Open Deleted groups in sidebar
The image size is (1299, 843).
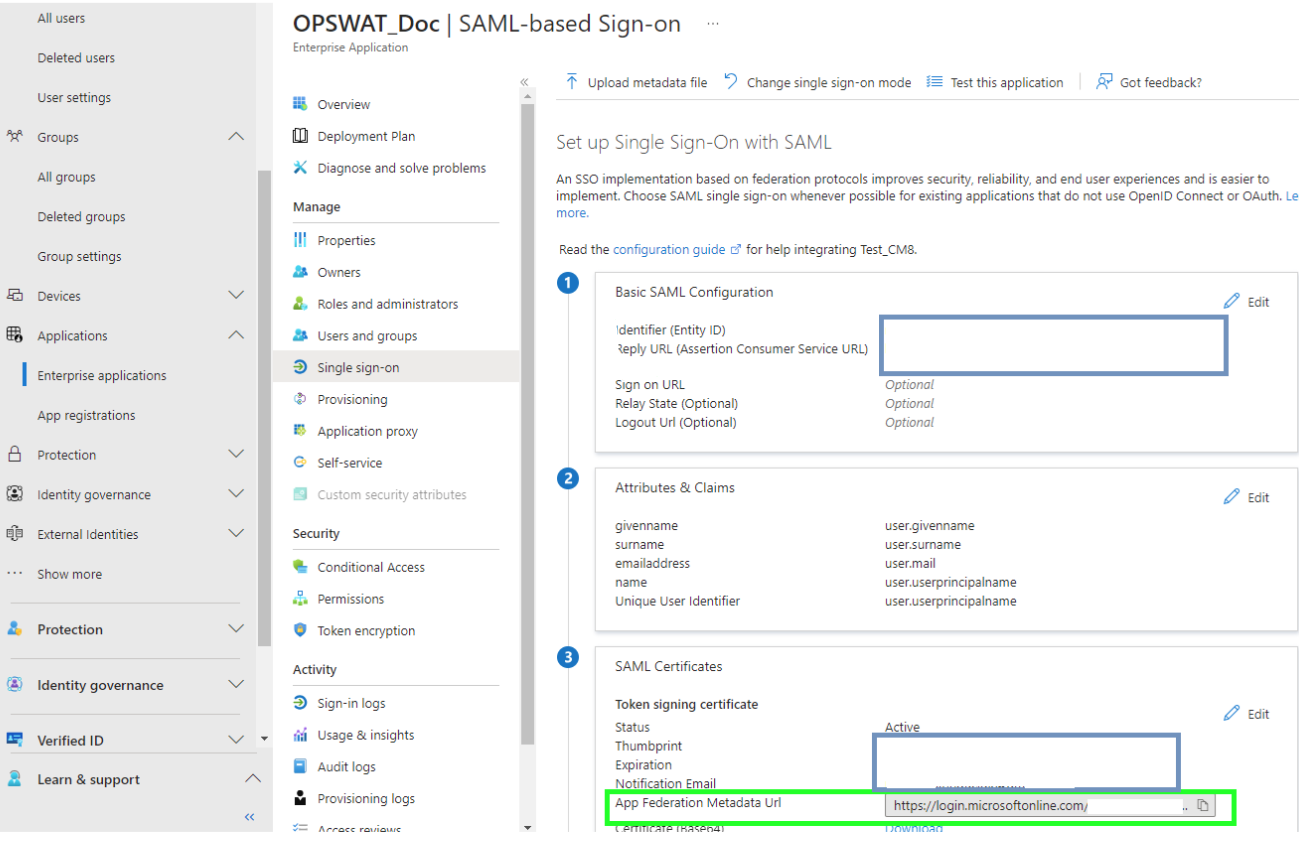(x=82, y=217)
